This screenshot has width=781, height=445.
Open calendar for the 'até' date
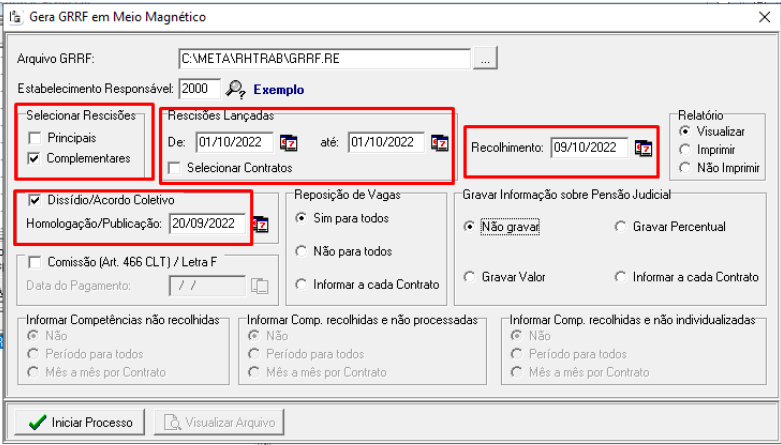click(440, 143)
